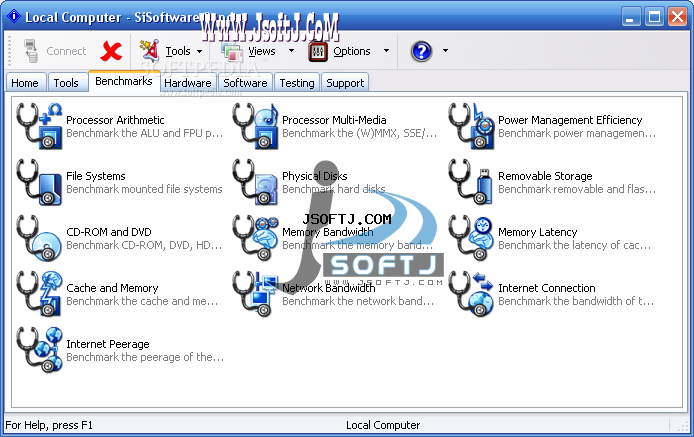Click the application icon in title bar
The image size is (694, 437).
click(x=14, y=16)
